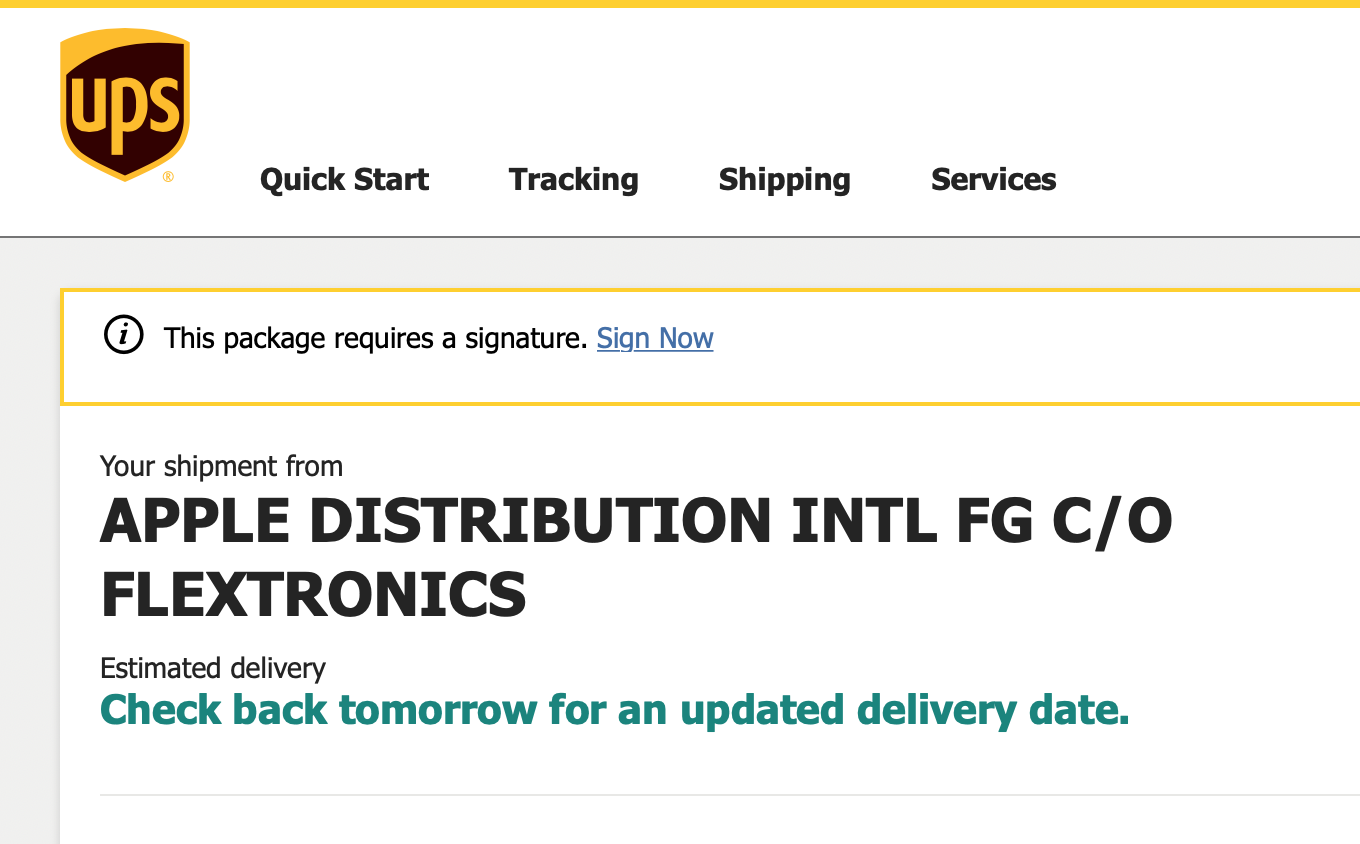Click the UPS shield logo
The height and width of the screenshot is (844, 1360).
[x=124, y=104]
